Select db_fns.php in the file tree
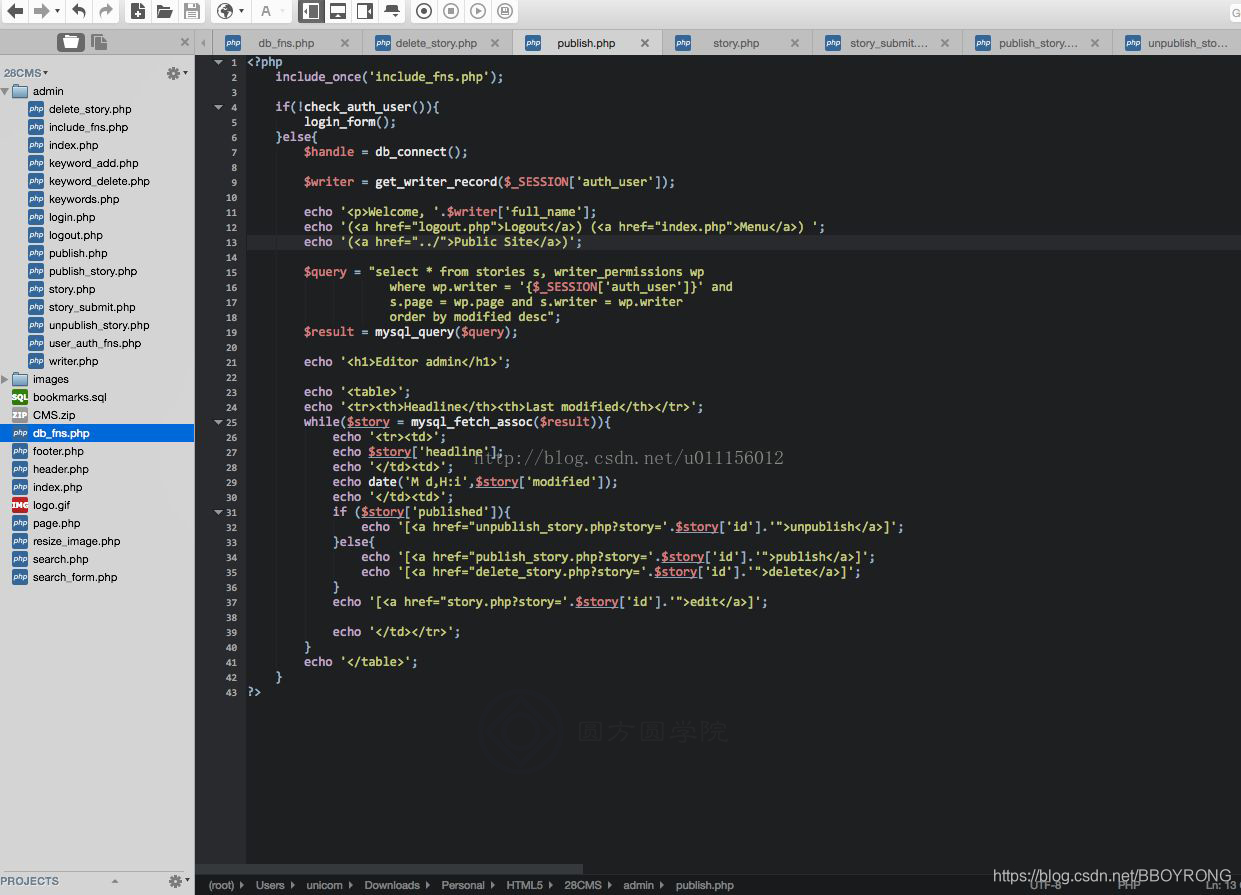 97,433
